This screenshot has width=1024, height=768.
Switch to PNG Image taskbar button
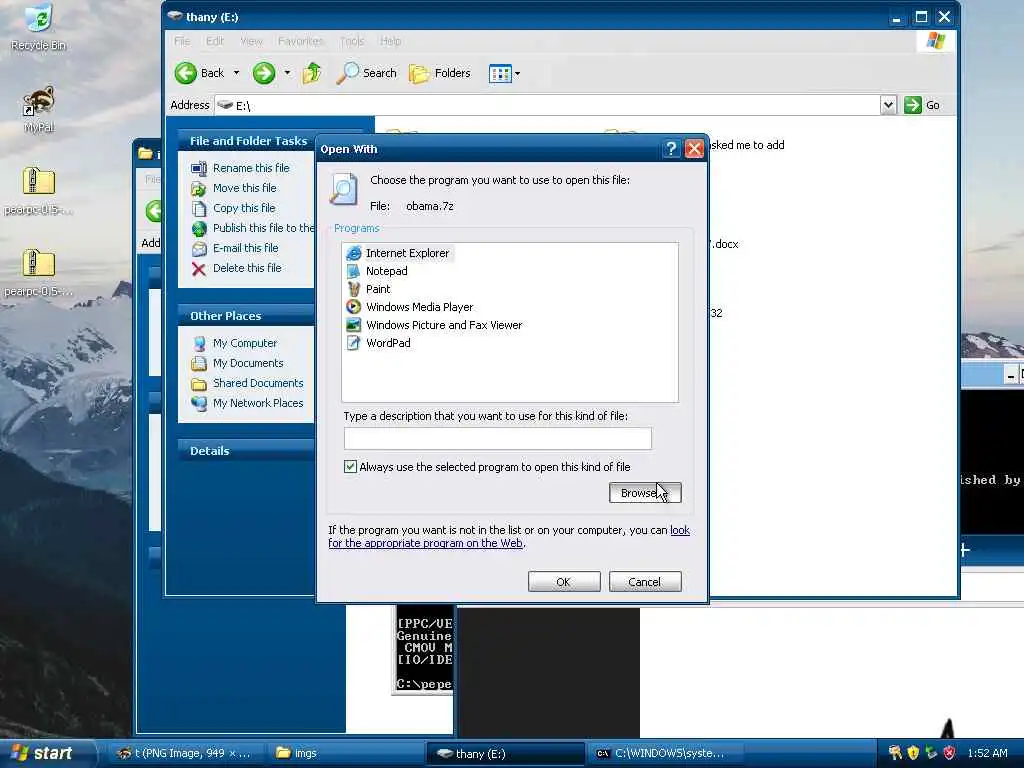click(184, 753)
